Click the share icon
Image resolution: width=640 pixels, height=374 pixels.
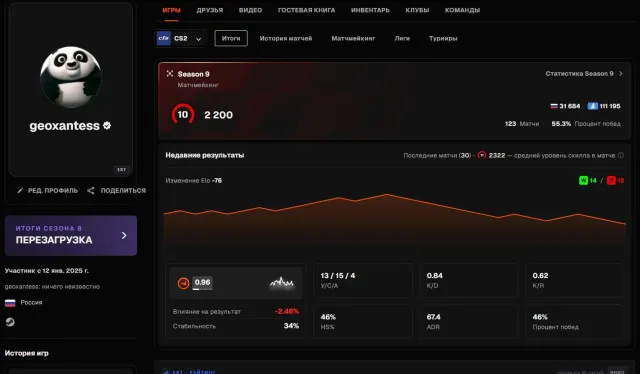[x=91, y=191]
